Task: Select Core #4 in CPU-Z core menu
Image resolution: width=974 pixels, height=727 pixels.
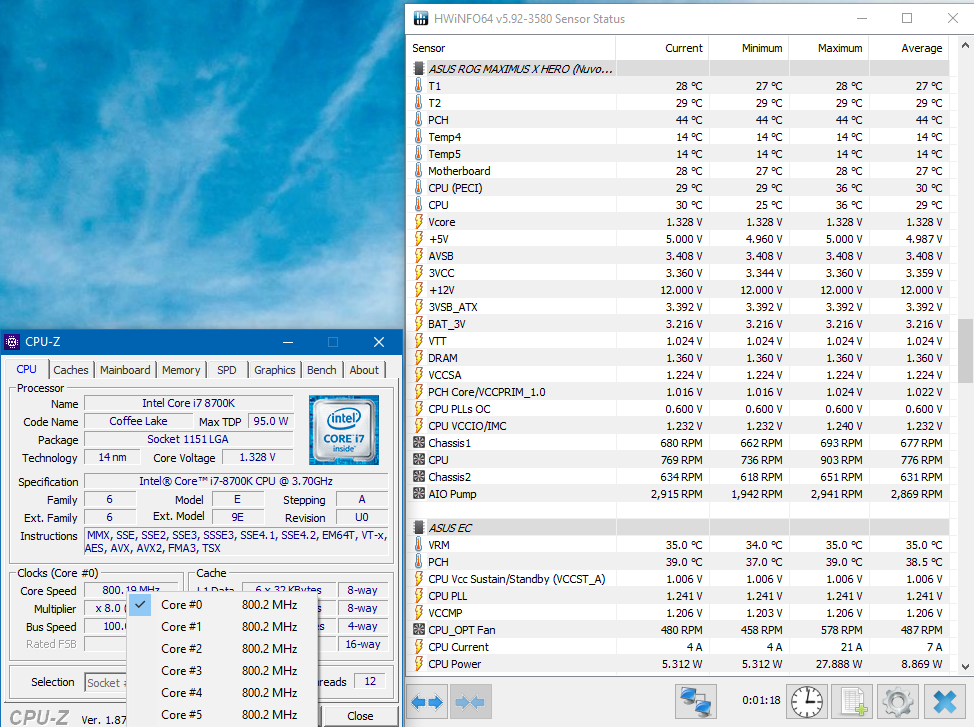Action: [222, 693]
